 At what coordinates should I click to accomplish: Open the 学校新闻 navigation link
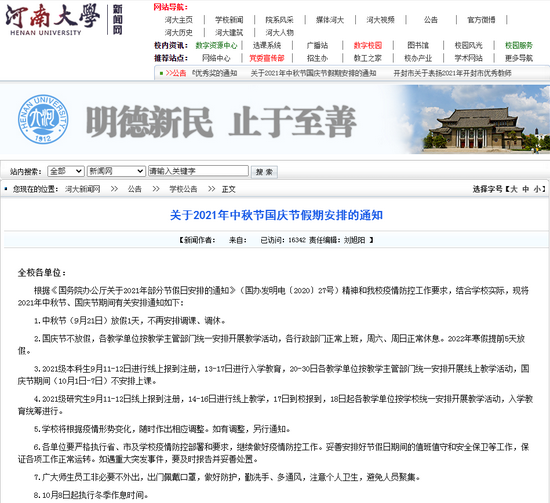pos(229,20)
